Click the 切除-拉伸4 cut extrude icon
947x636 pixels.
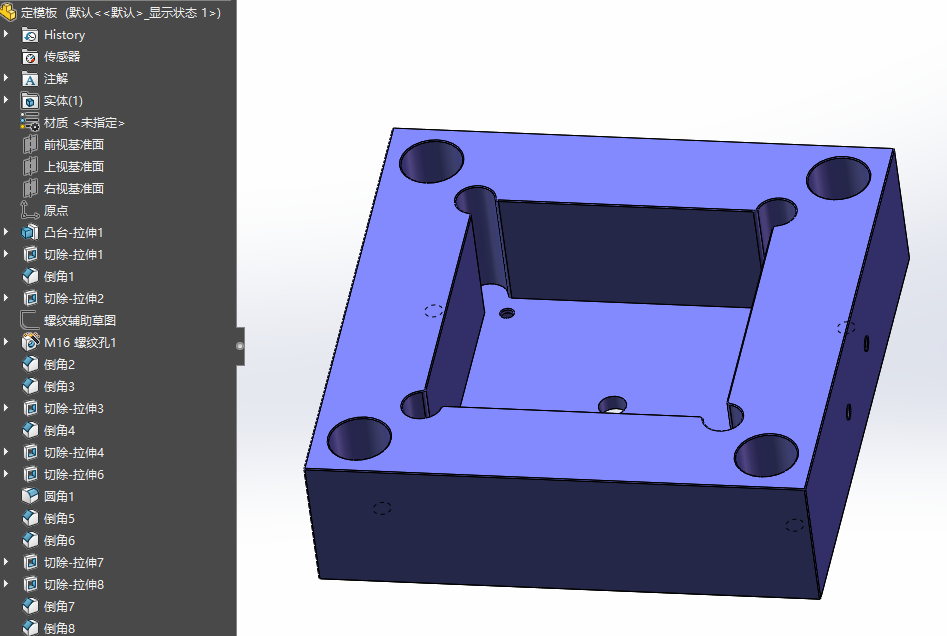tap(30, 452)
